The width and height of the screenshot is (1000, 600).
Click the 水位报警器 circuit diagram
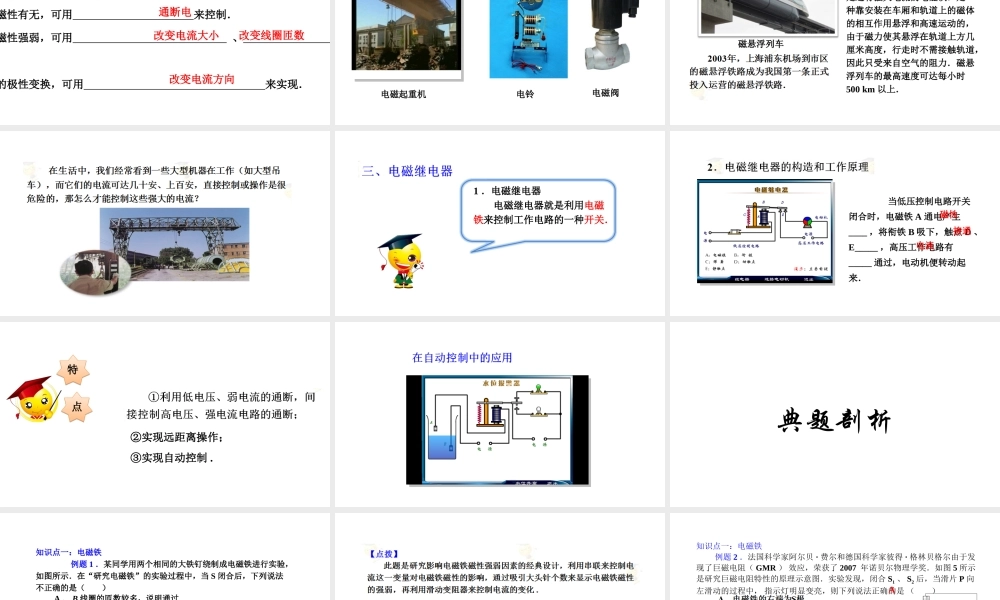pyautogui.click(x=497, y=430)
